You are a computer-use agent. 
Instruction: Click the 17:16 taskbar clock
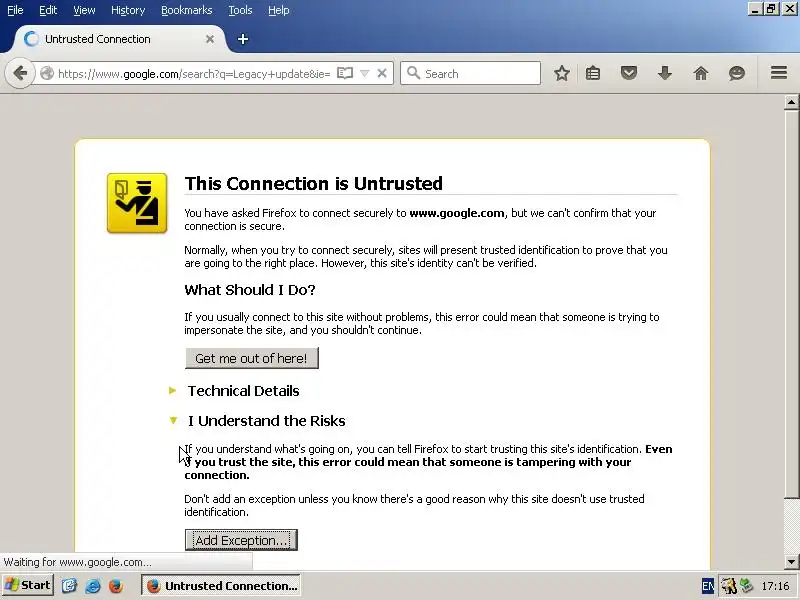click(775, 586)
